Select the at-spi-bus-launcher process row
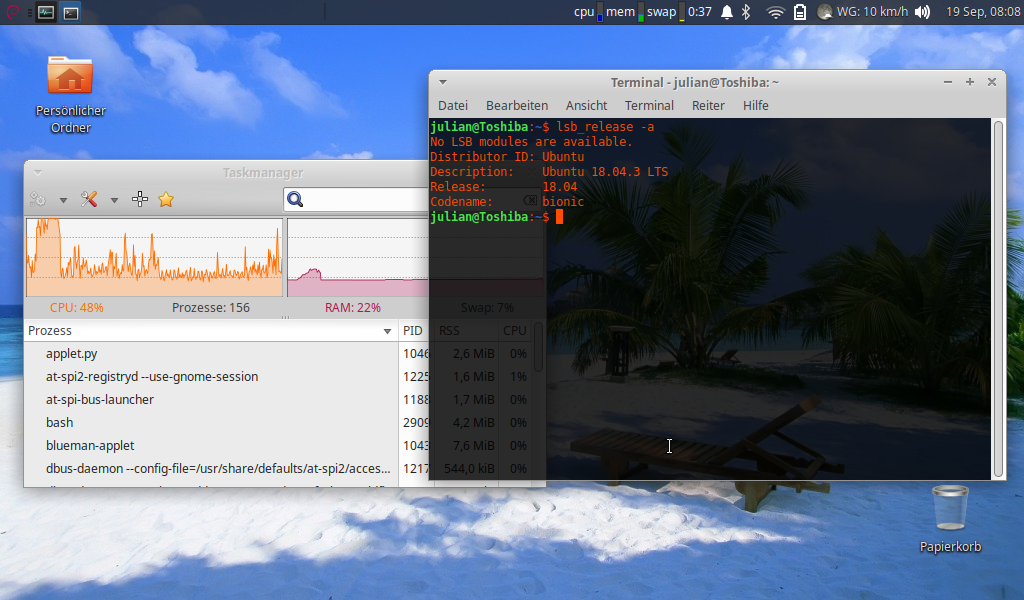This screenshot has height=600, width=1024. tap(278, 399)
